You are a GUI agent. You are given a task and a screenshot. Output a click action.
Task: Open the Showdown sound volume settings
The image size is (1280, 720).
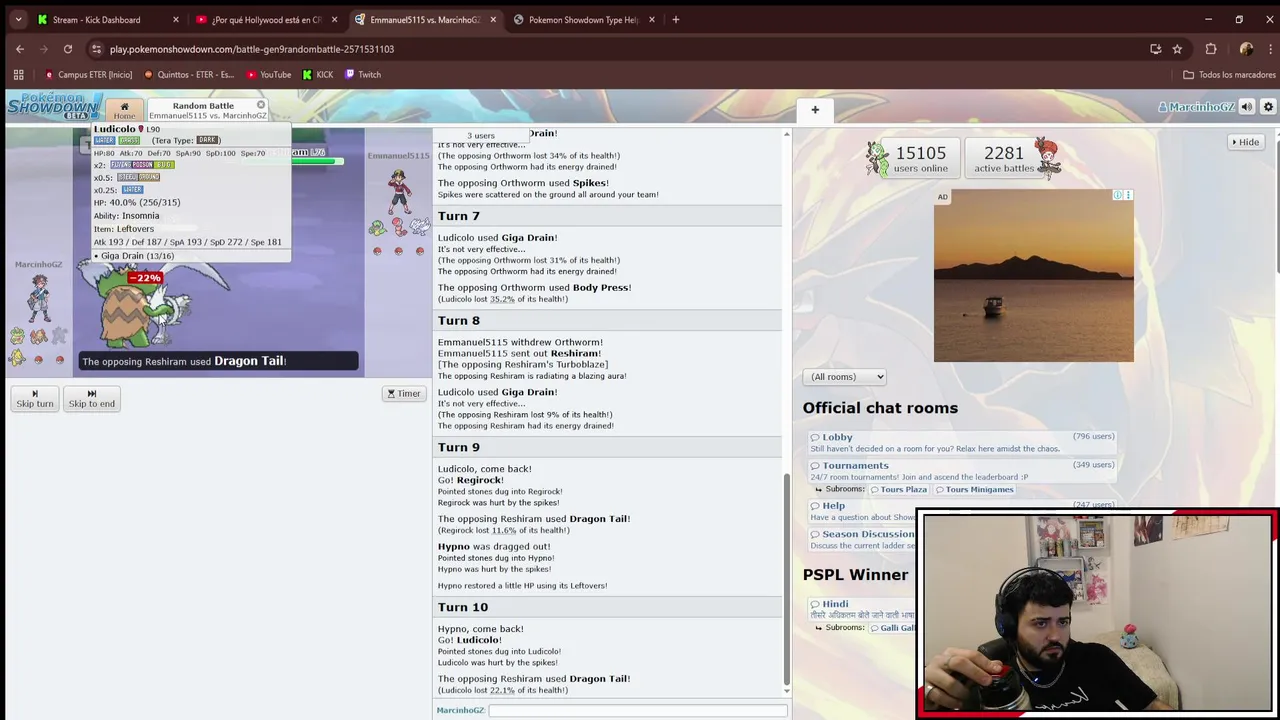[x=1247, y=107]
